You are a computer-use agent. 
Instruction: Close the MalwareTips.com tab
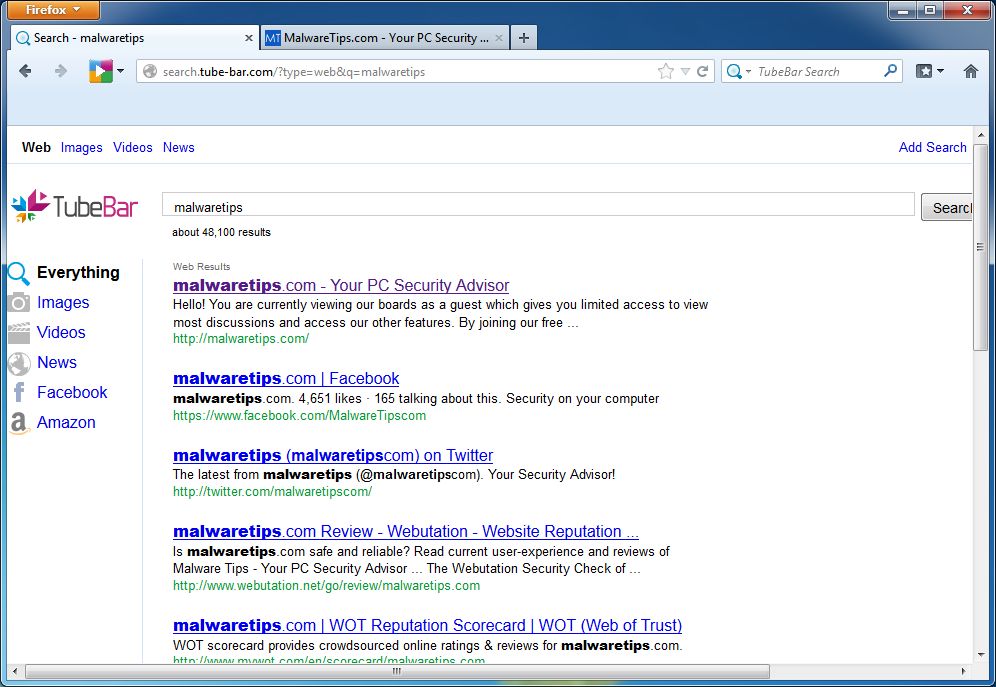click(x=499, y=38)
